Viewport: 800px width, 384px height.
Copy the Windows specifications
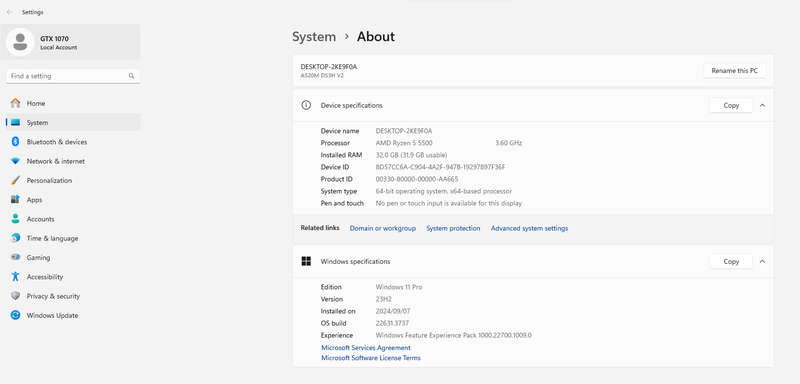tap(731, 261)
